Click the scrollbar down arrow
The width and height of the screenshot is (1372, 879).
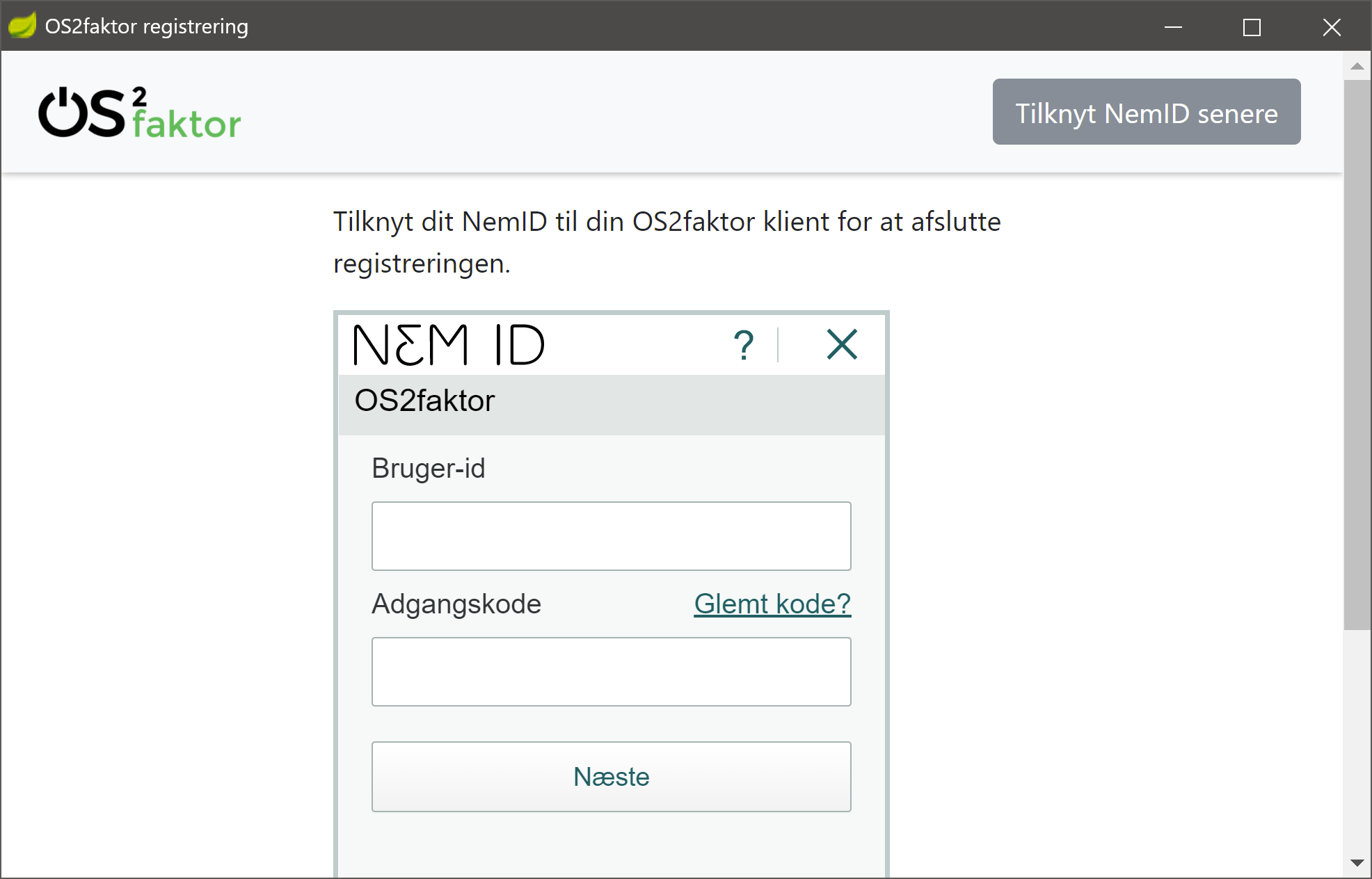1357,863
